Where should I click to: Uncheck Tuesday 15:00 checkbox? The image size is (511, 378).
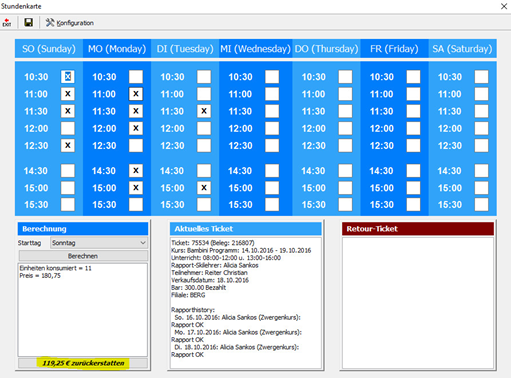point(204,188)
